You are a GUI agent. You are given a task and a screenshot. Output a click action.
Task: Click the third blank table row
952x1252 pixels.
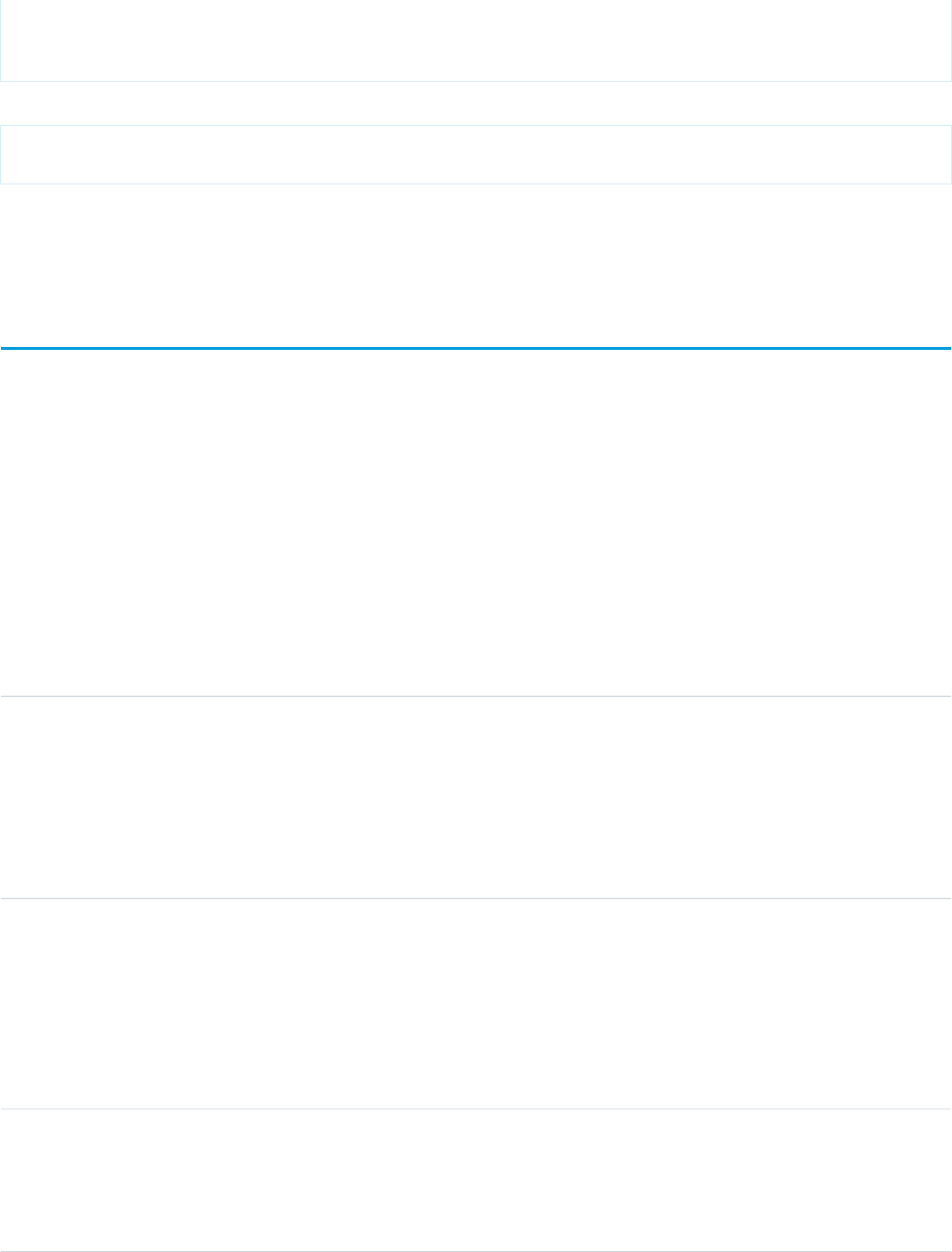click(476, 1004)
